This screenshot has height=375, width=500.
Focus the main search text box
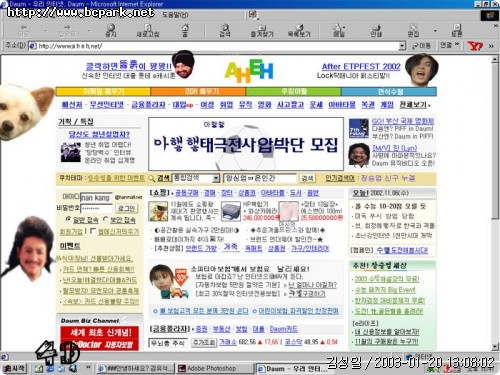[x=260, y=178]
